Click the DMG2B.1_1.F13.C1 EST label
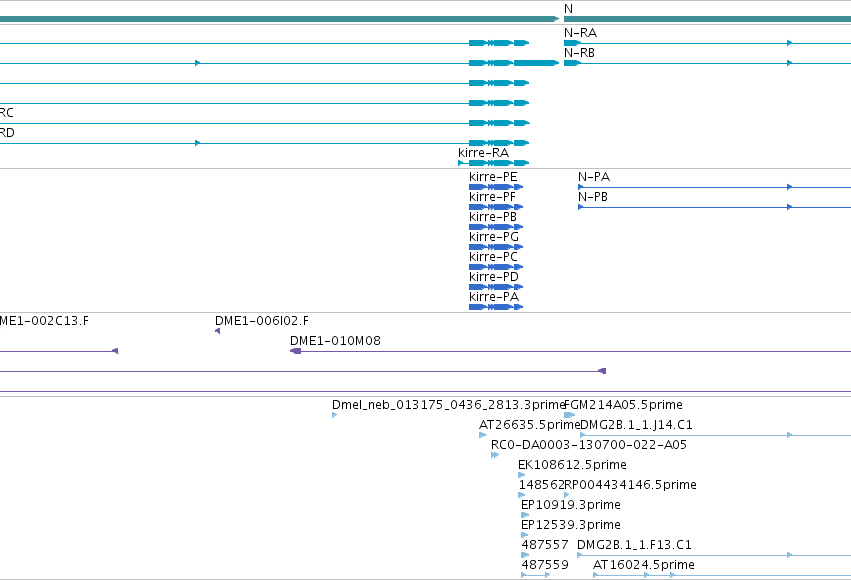 634,545
